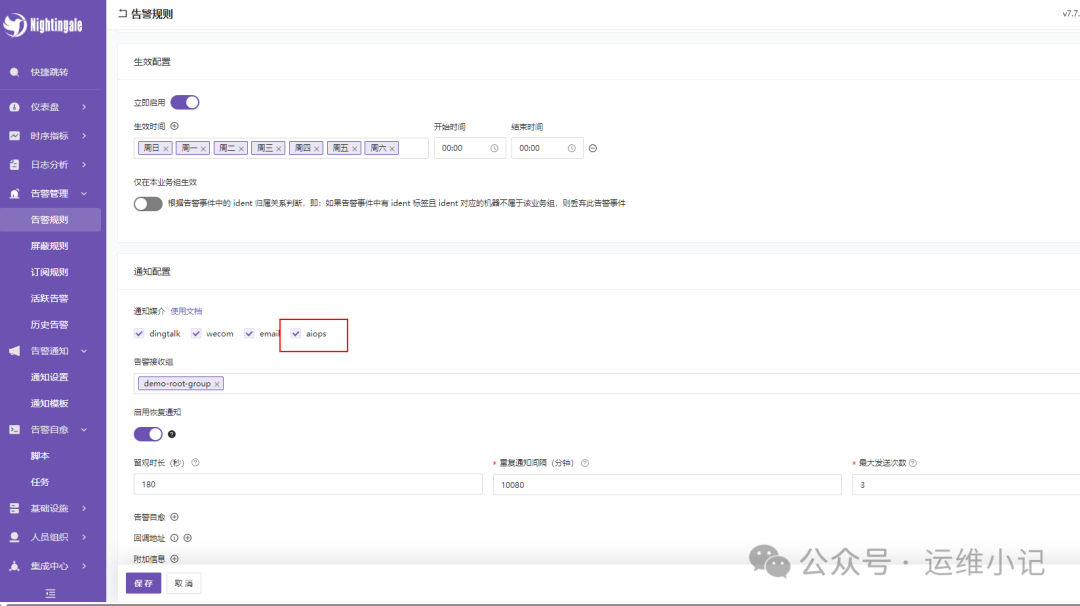
Task: Uncheck the aiops notification checkbox
Action: [295, 333]
